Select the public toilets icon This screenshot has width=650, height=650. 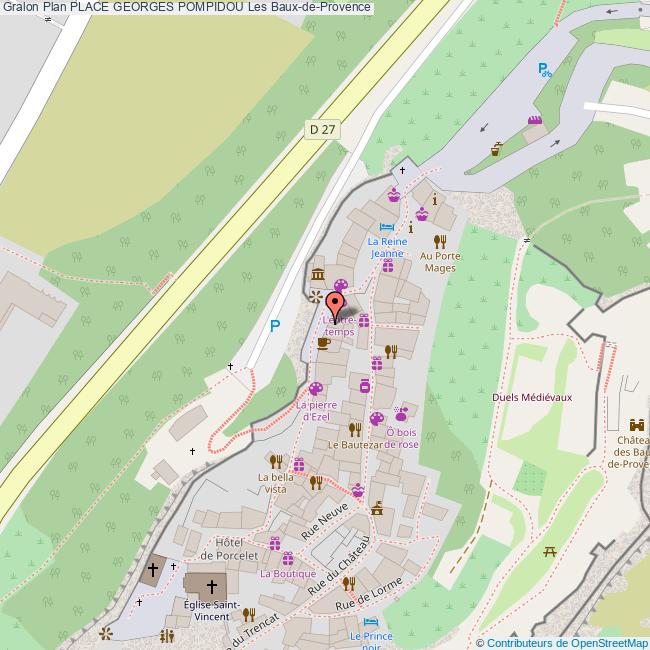pos(168,634)
